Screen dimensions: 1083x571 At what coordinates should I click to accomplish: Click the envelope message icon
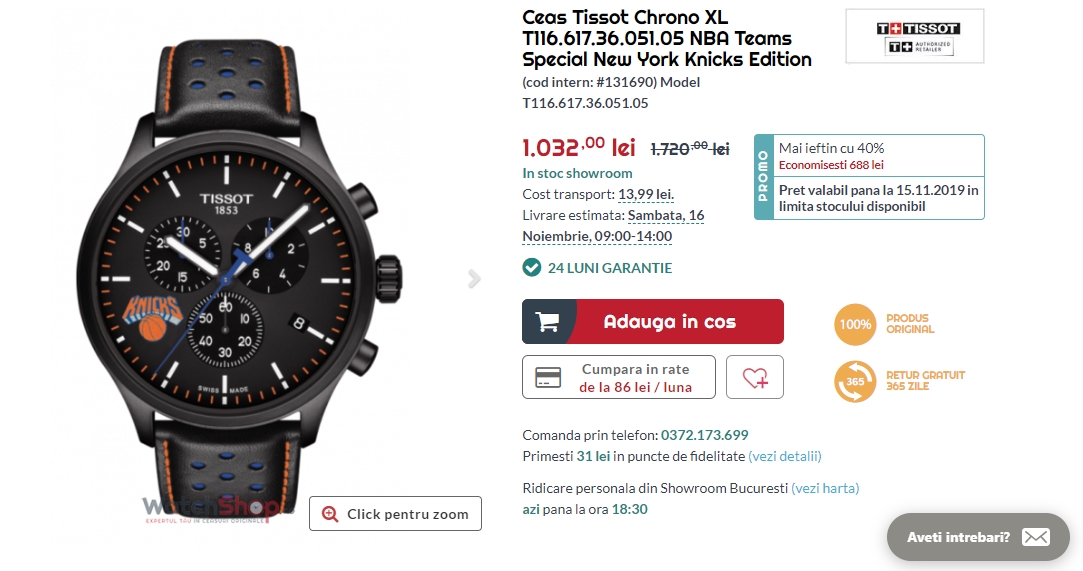1036,537
